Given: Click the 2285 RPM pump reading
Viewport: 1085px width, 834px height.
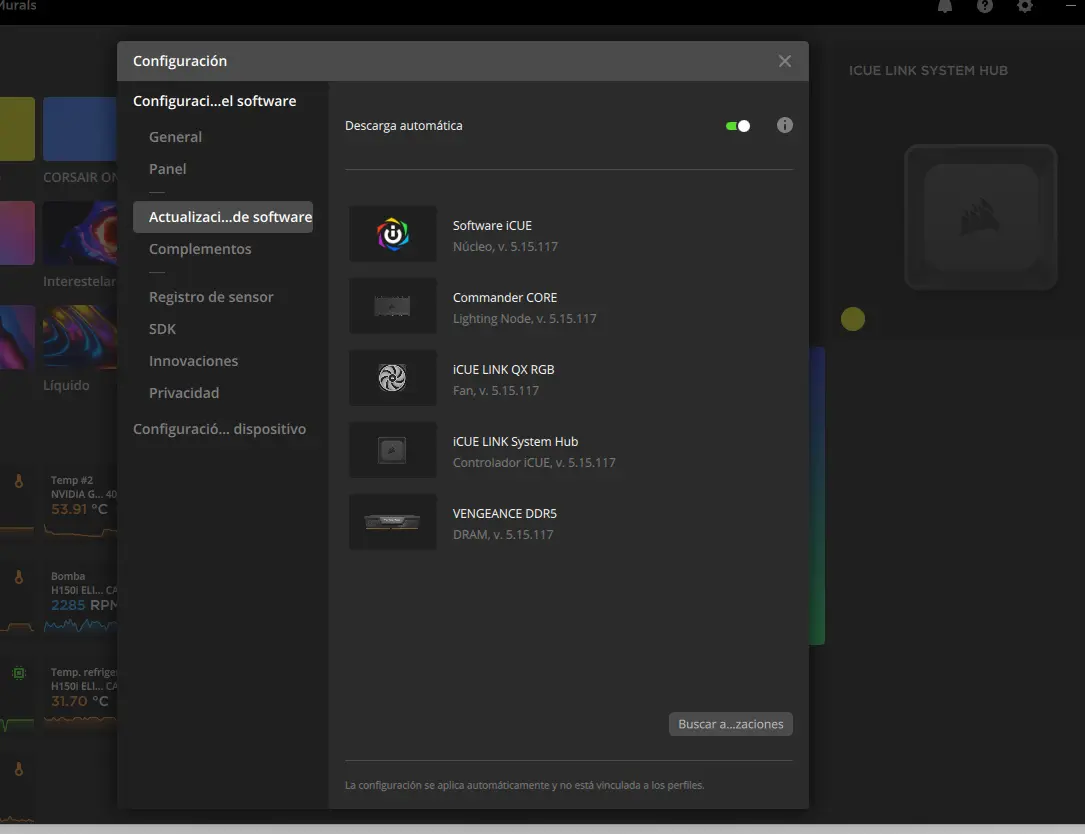Looking at the screenshot, I should 84,605.
